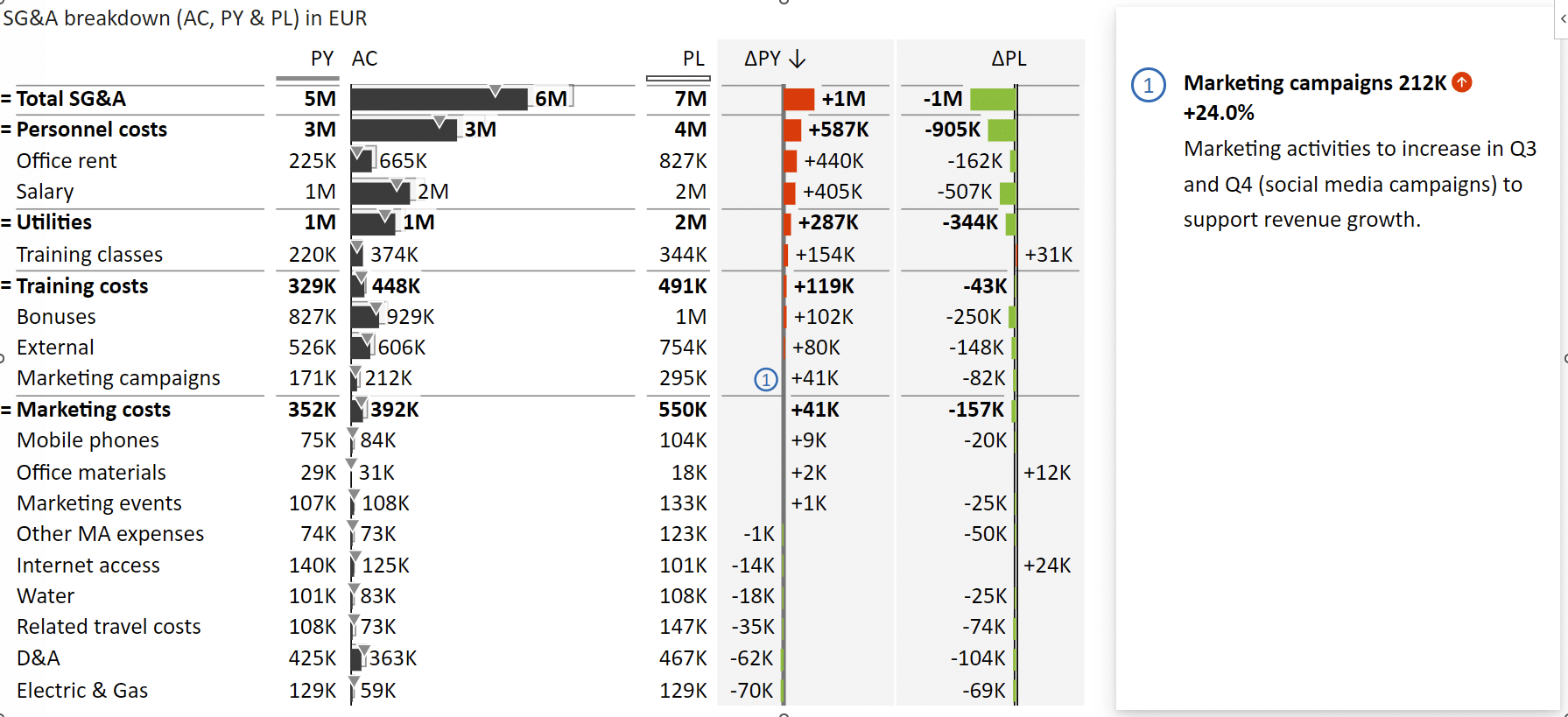1568x717 pixels.
Task: Expand the Marketing costs group
Action: click(x=7, y=410)
